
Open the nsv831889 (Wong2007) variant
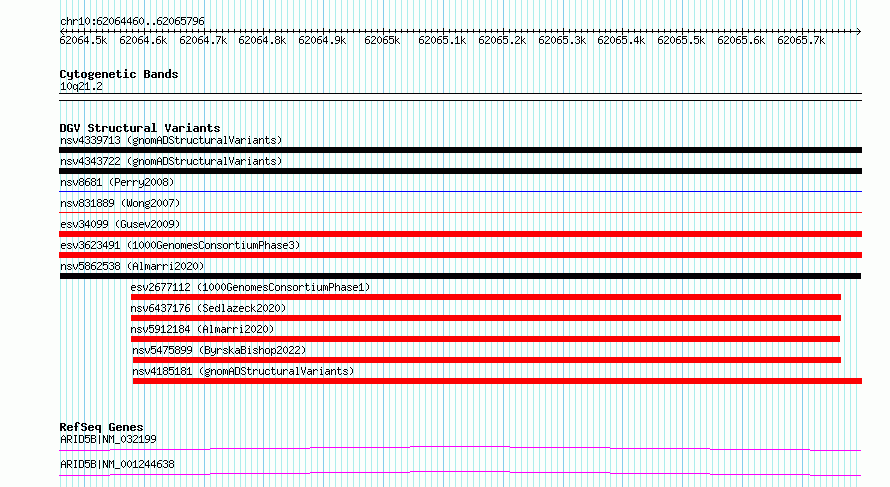(x=120, y=203)
